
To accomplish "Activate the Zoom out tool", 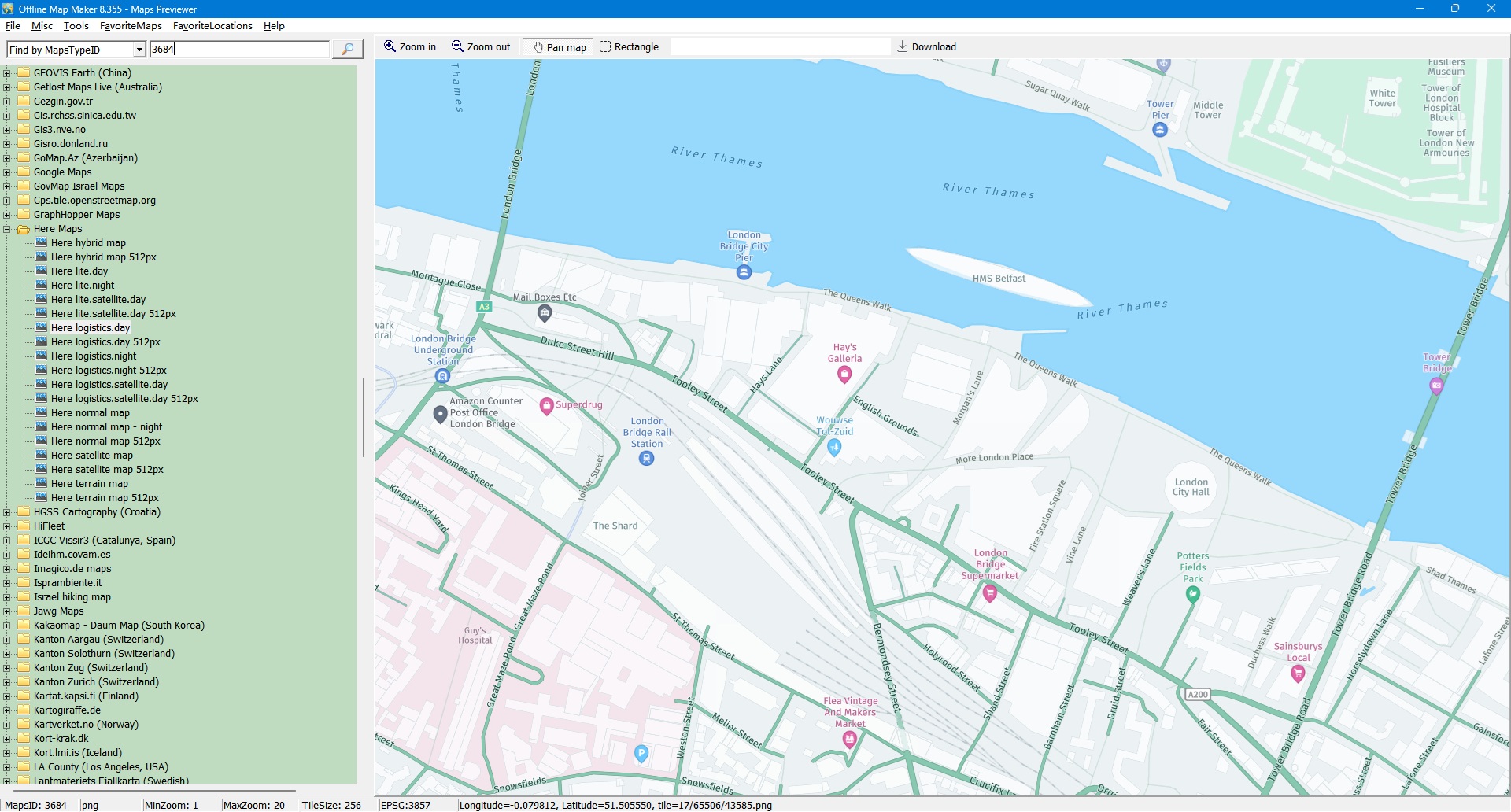I will (480, 47).
